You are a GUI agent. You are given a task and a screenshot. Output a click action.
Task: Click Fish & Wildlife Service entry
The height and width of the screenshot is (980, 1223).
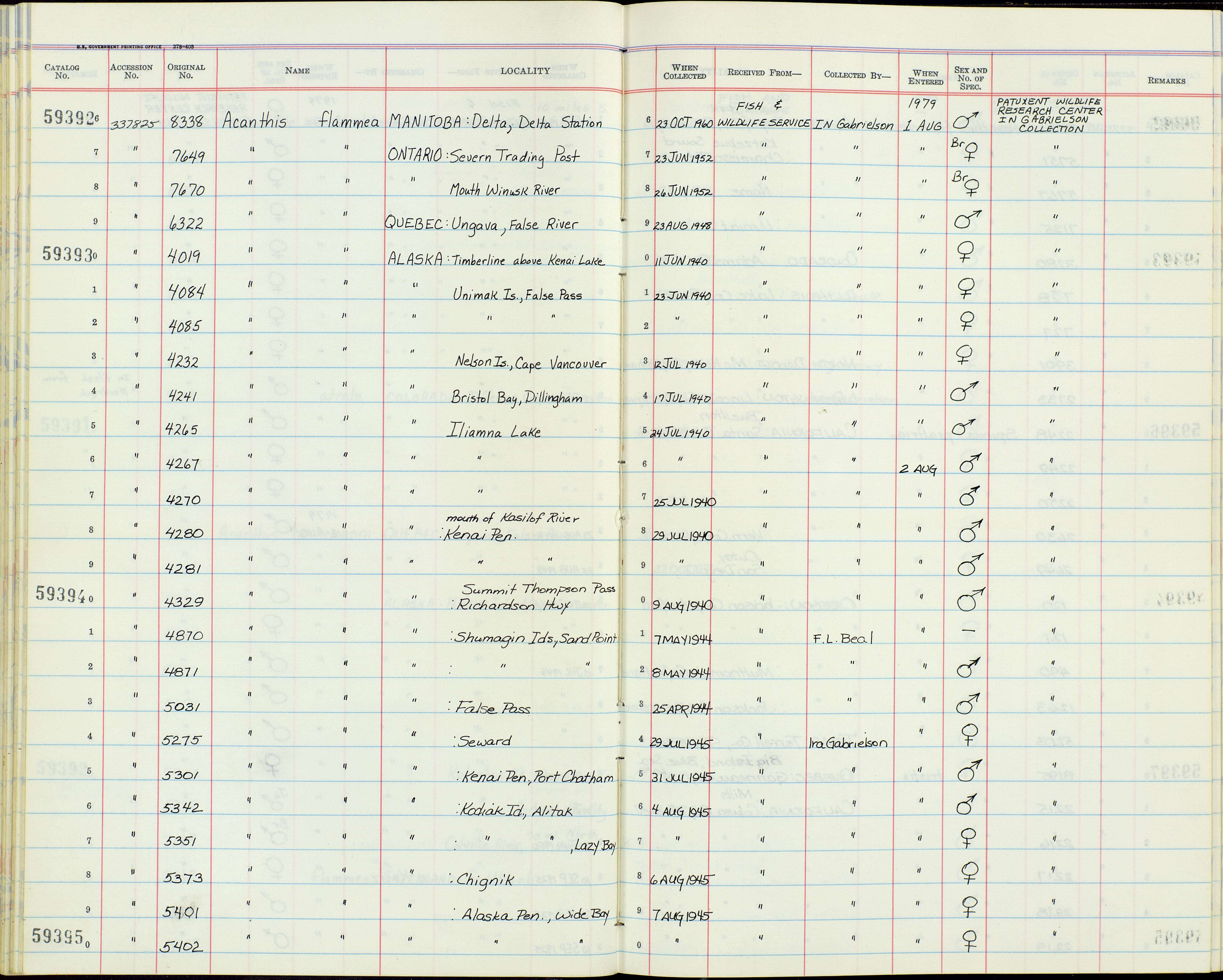click(x=763, y=115)
